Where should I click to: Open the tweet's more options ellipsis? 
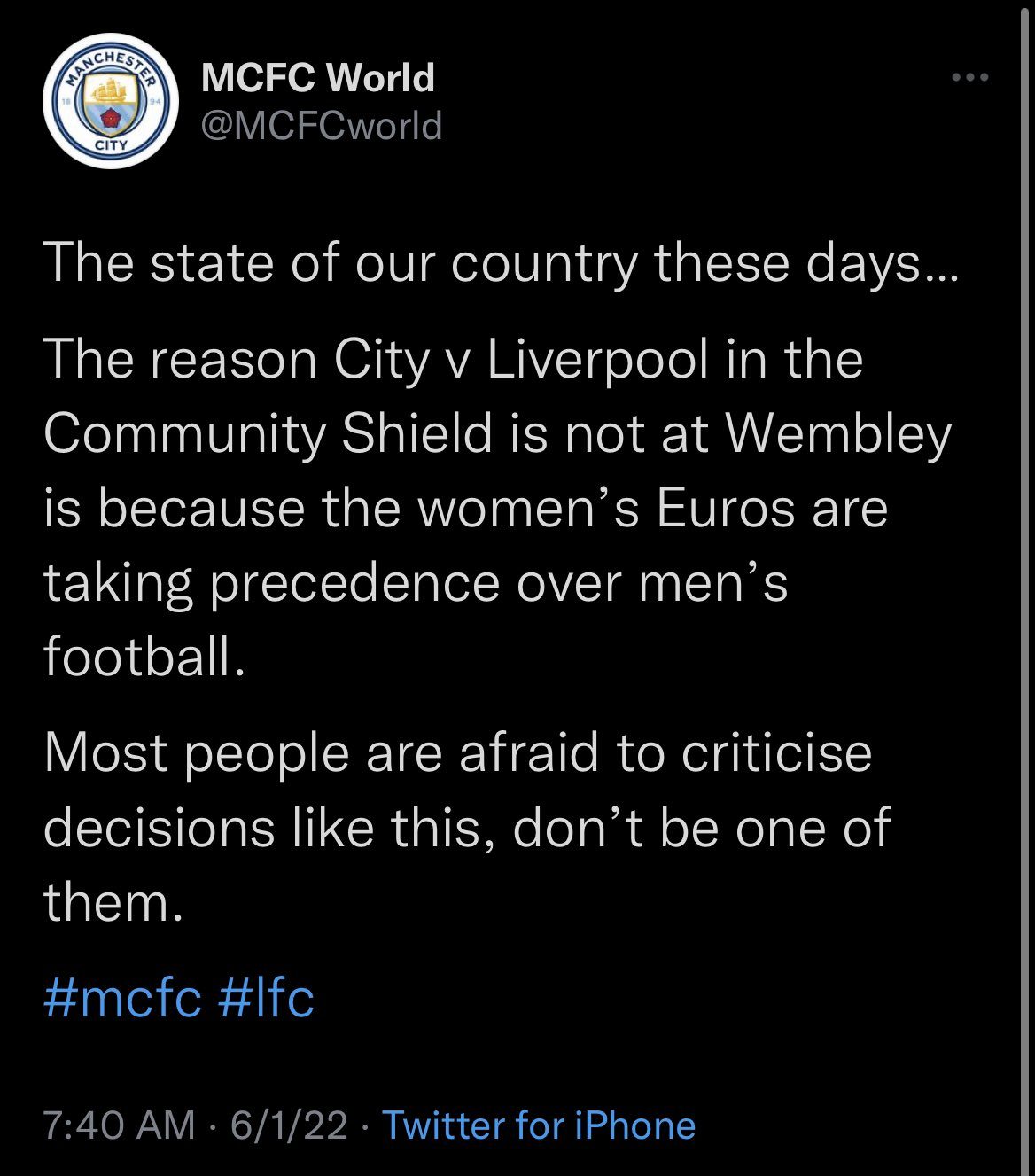pyautogui.click(x=969, y=78)
